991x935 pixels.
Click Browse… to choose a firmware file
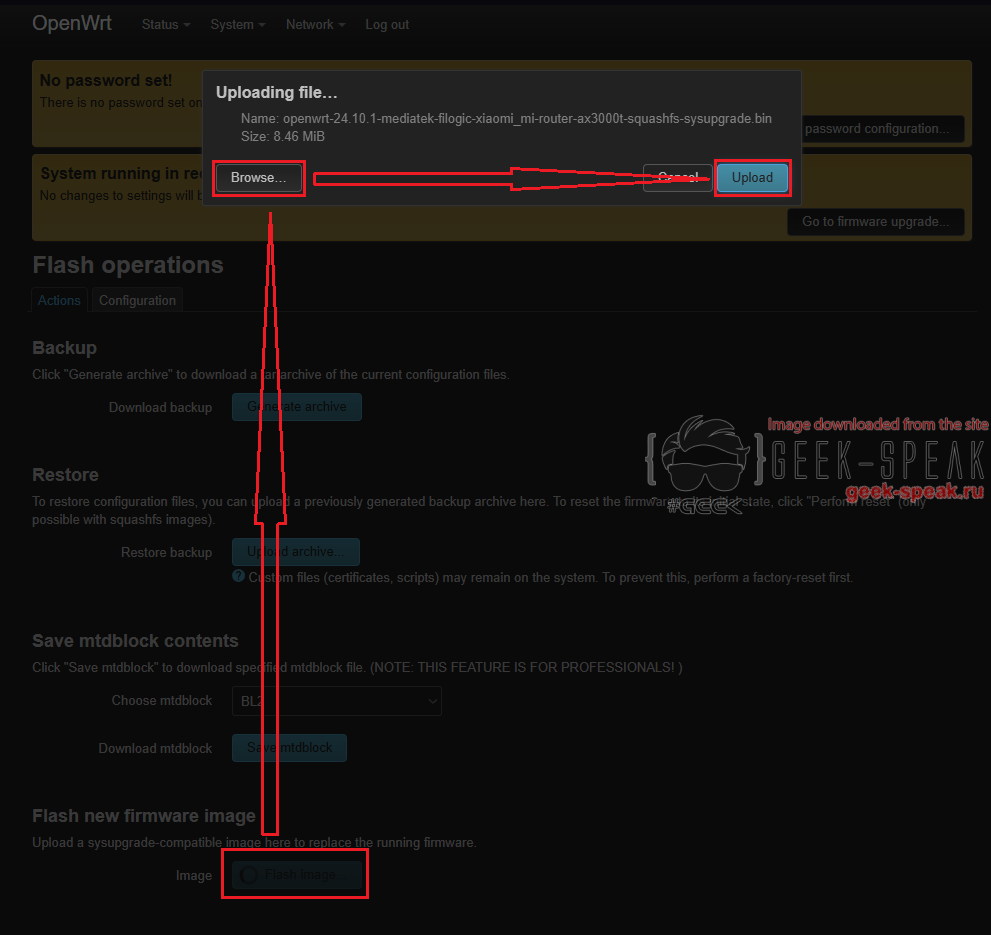click(x=258, y=178)
